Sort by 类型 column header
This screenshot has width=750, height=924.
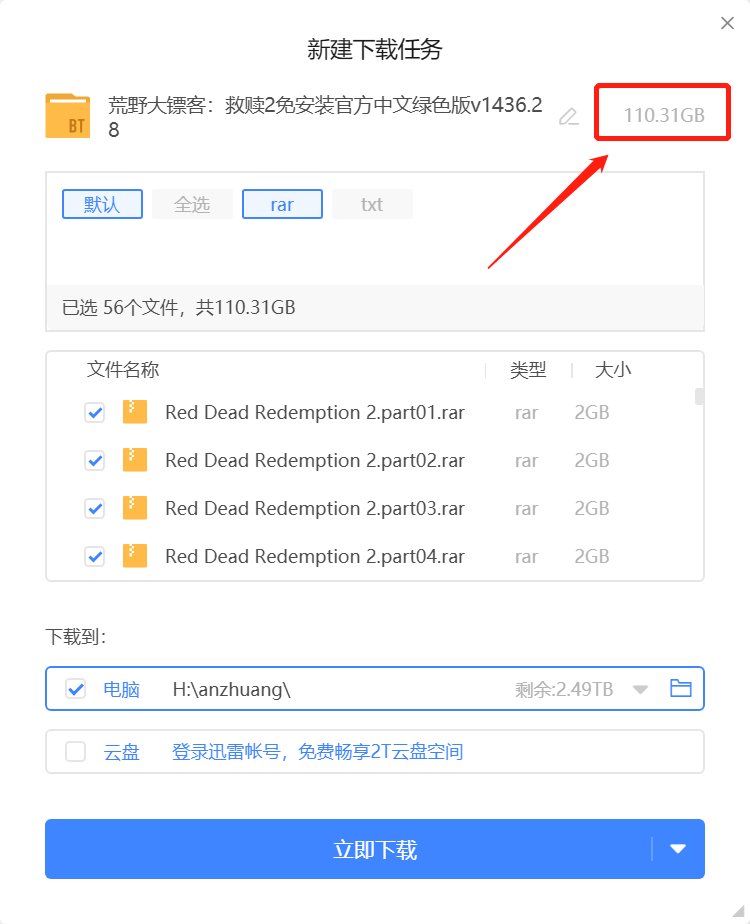tap(528, 369)
